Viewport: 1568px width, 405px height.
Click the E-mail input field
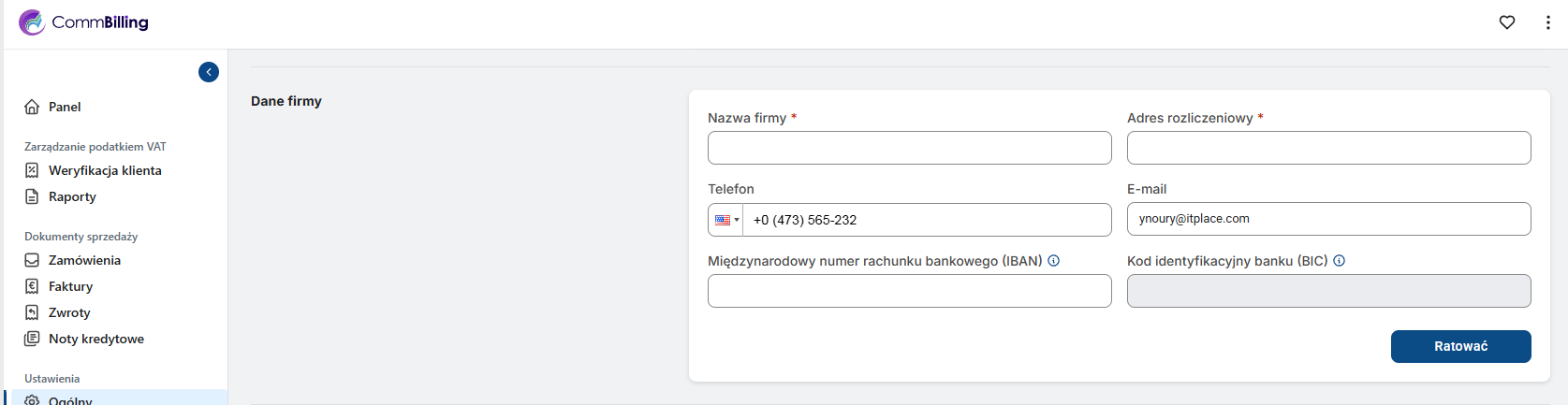[1328, 219]
